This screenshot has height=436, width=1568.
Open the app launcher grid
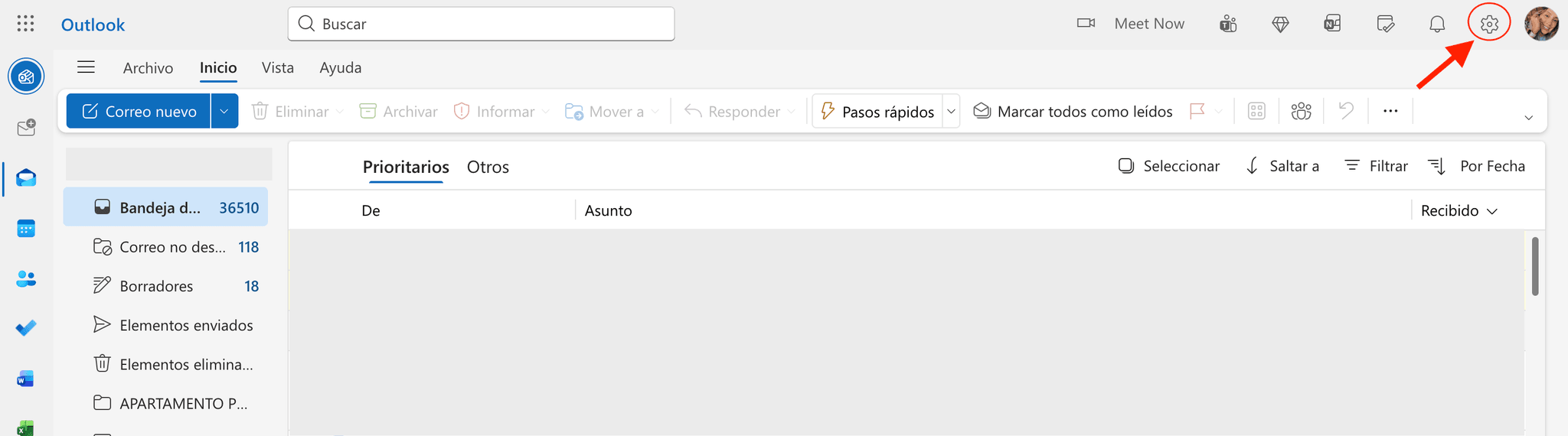click(x=25, y=24)
